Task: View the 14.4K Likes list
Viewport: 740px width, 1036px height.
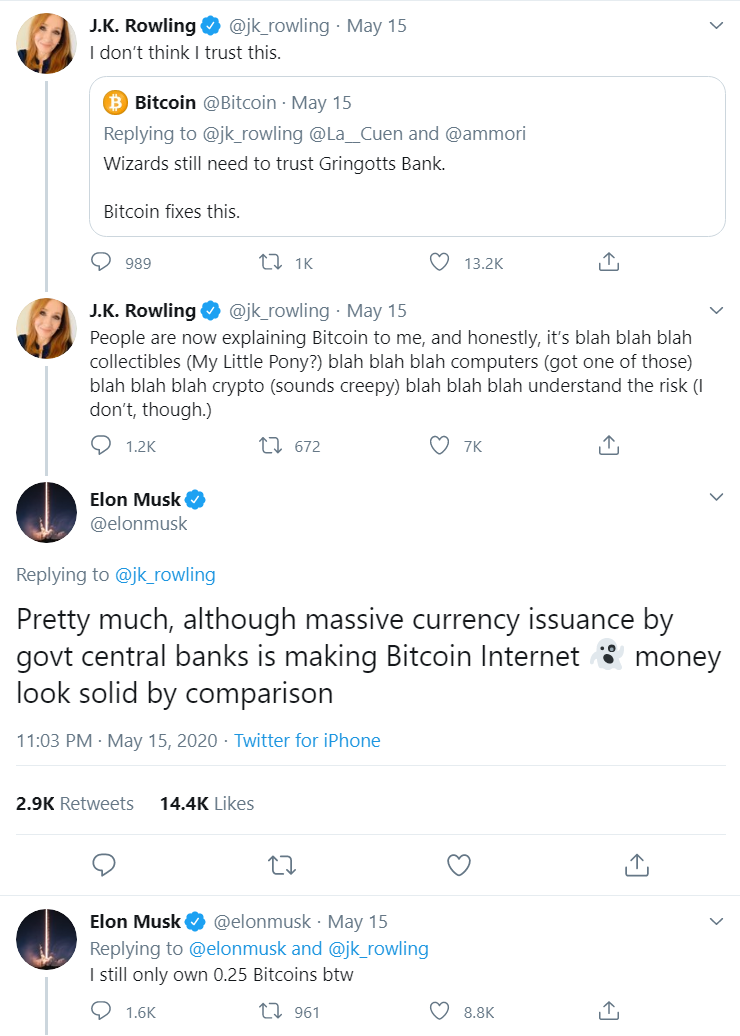Action: [207, 803]
